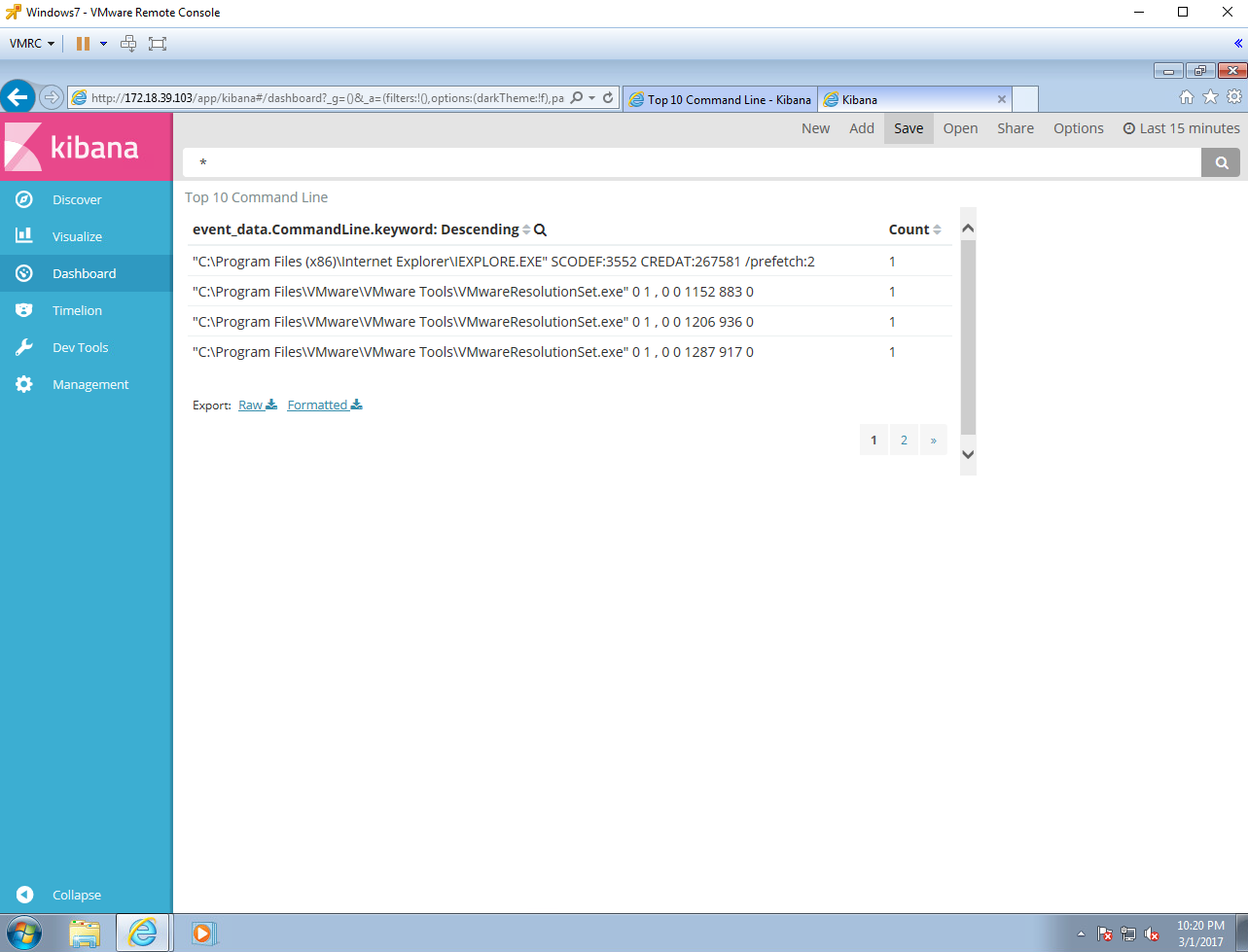Refresh the page in Internet Explorer
The image size is (1248, 952).
608,98
